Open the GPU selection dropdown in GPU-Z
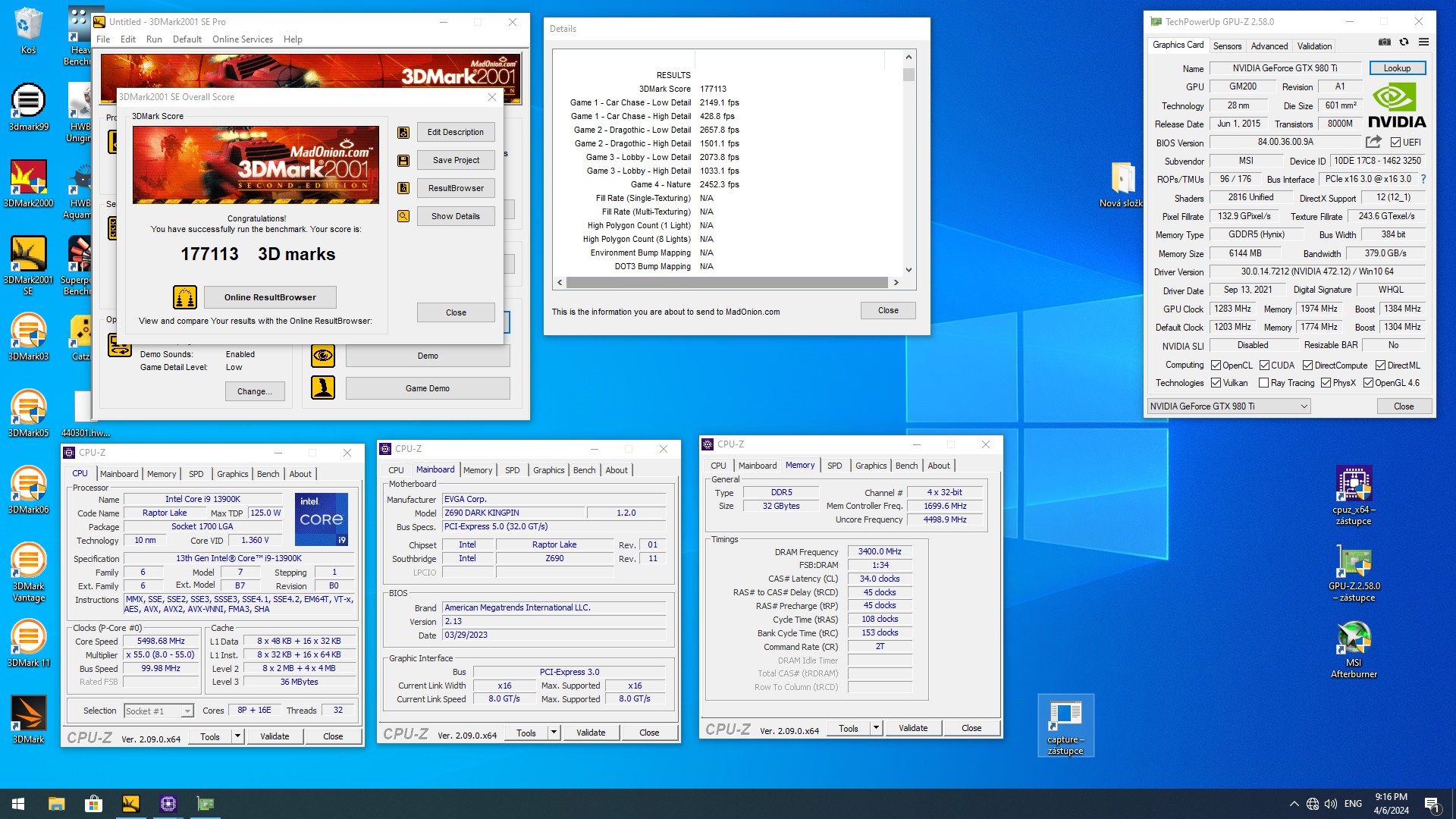 [x=1228, y=406]
